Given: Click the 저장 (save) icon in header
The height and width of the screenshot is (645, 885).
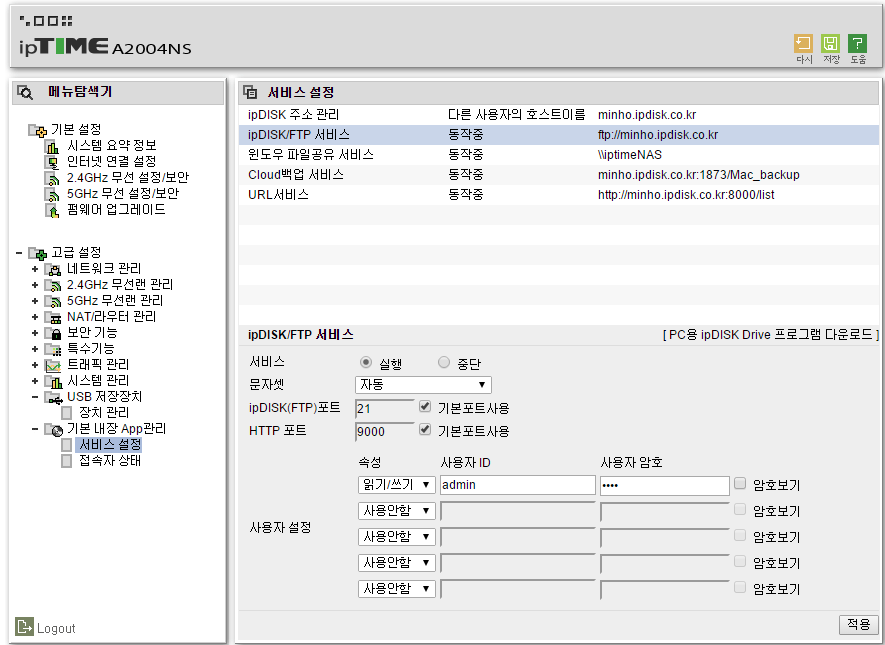Looking at the screenshot, I should coord(830,43).
